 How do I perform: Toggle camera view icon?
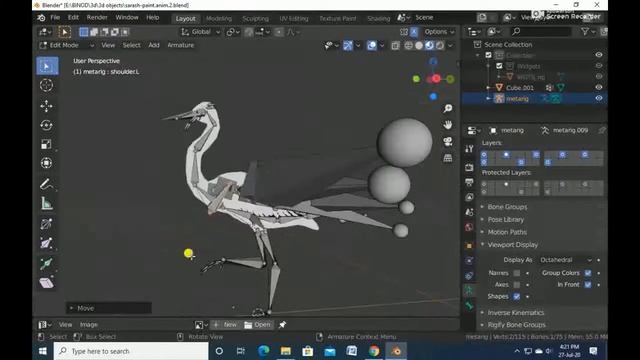pos(448,142)
